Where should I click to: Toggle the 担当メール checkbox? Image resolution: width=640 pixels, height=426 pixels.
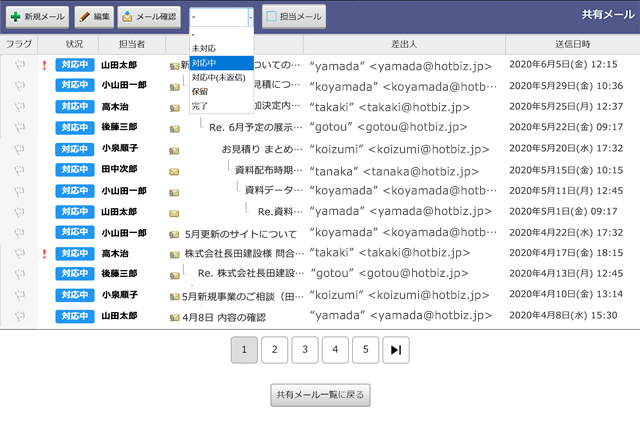(271, 16)
